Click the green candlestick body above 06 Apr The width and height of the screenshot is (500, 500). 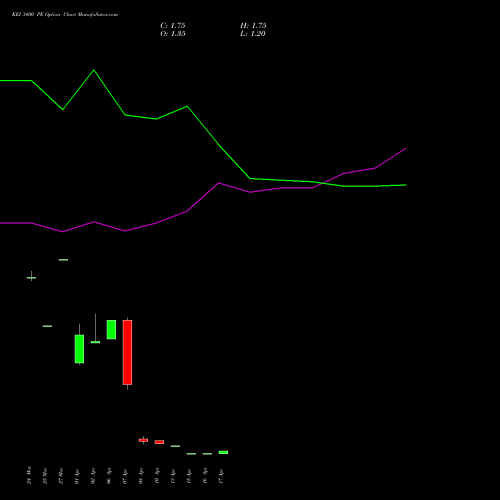(x=111, y=330)
